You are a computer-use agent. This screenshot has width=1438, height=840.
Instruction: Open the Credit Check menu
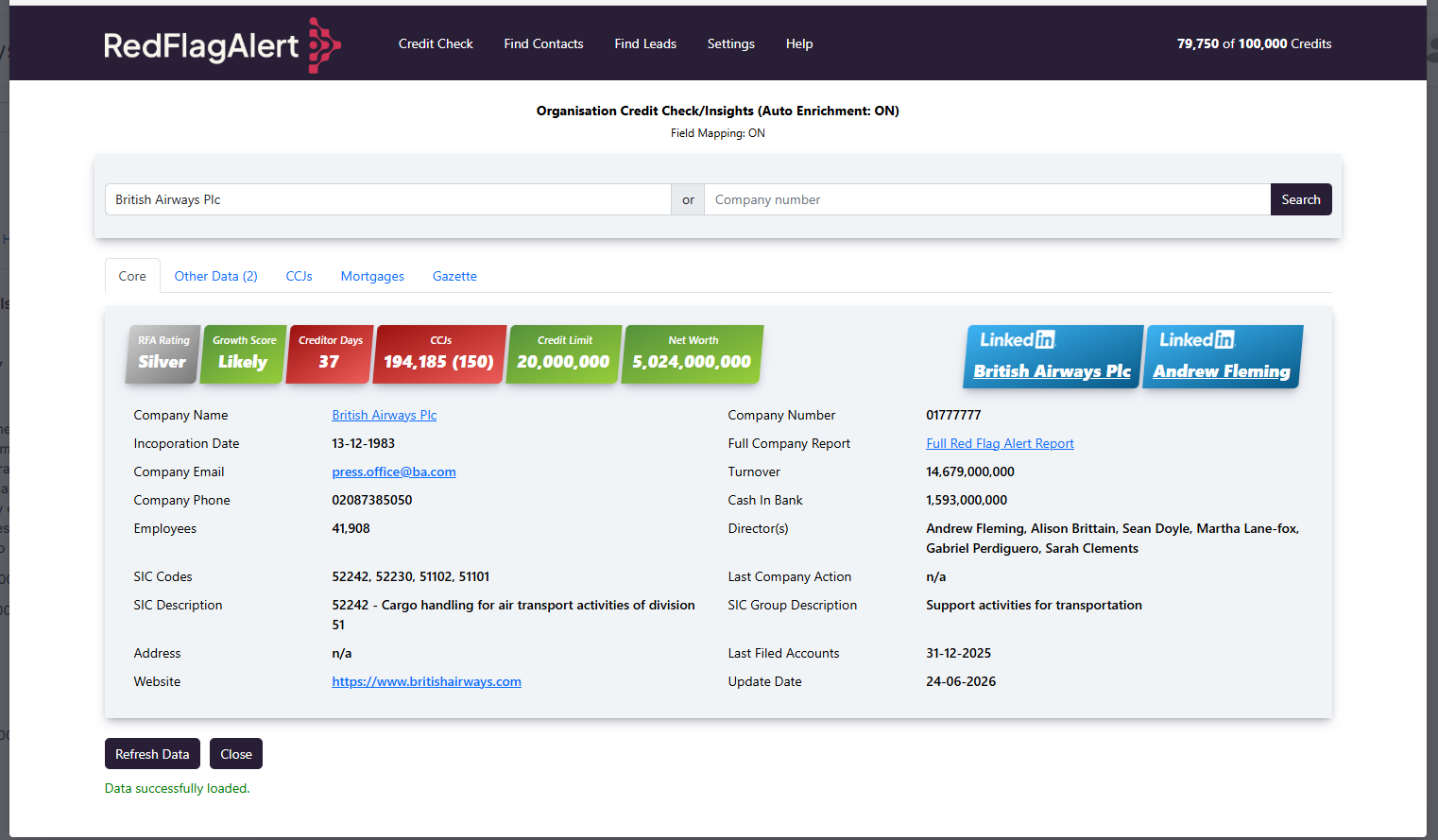436,43
